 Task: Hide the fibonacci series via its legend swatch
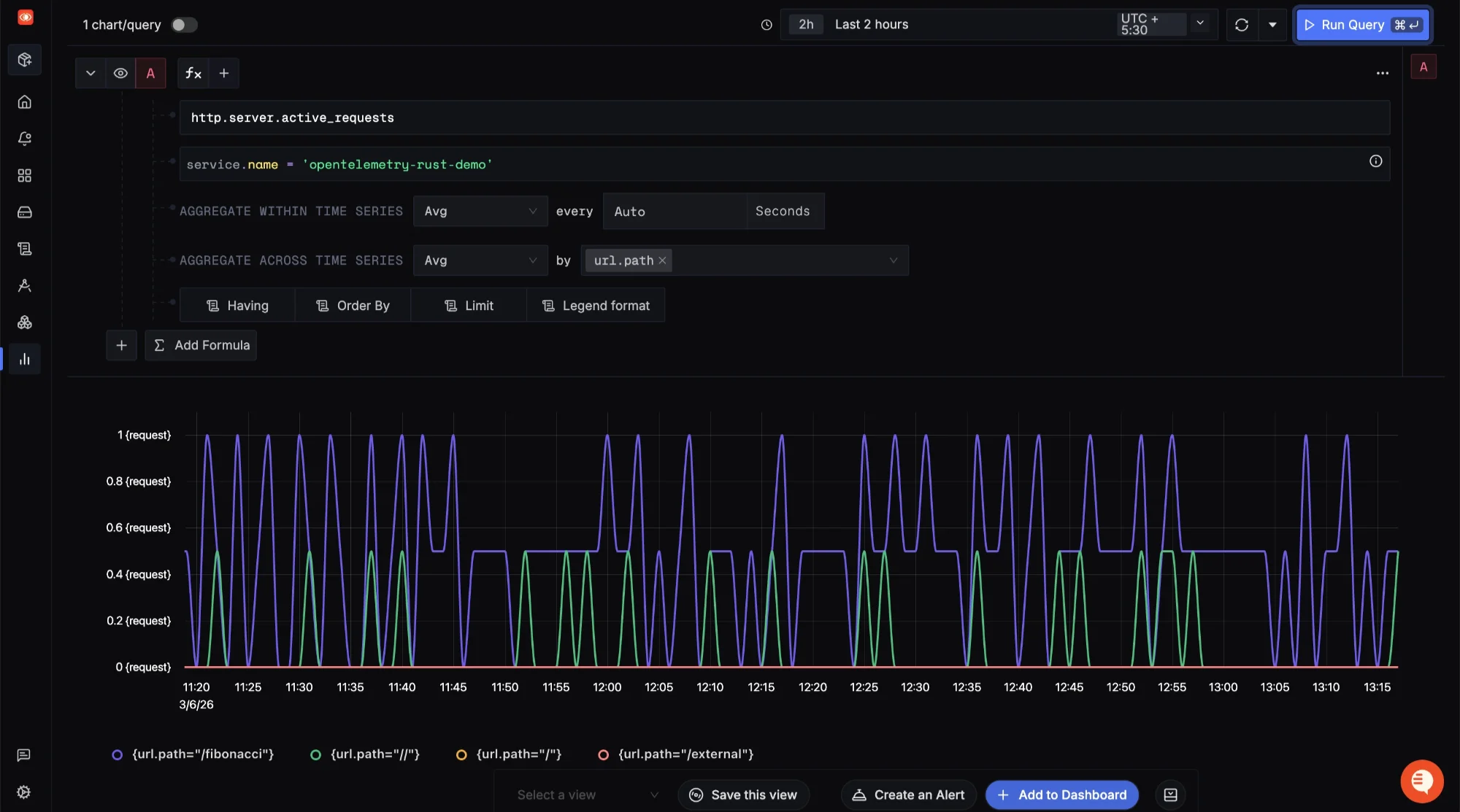coord(118,754)
